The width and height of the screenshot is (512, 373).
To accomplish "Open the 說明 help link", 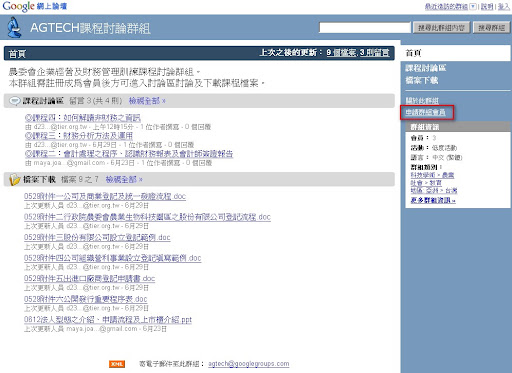I will [487, 6].
